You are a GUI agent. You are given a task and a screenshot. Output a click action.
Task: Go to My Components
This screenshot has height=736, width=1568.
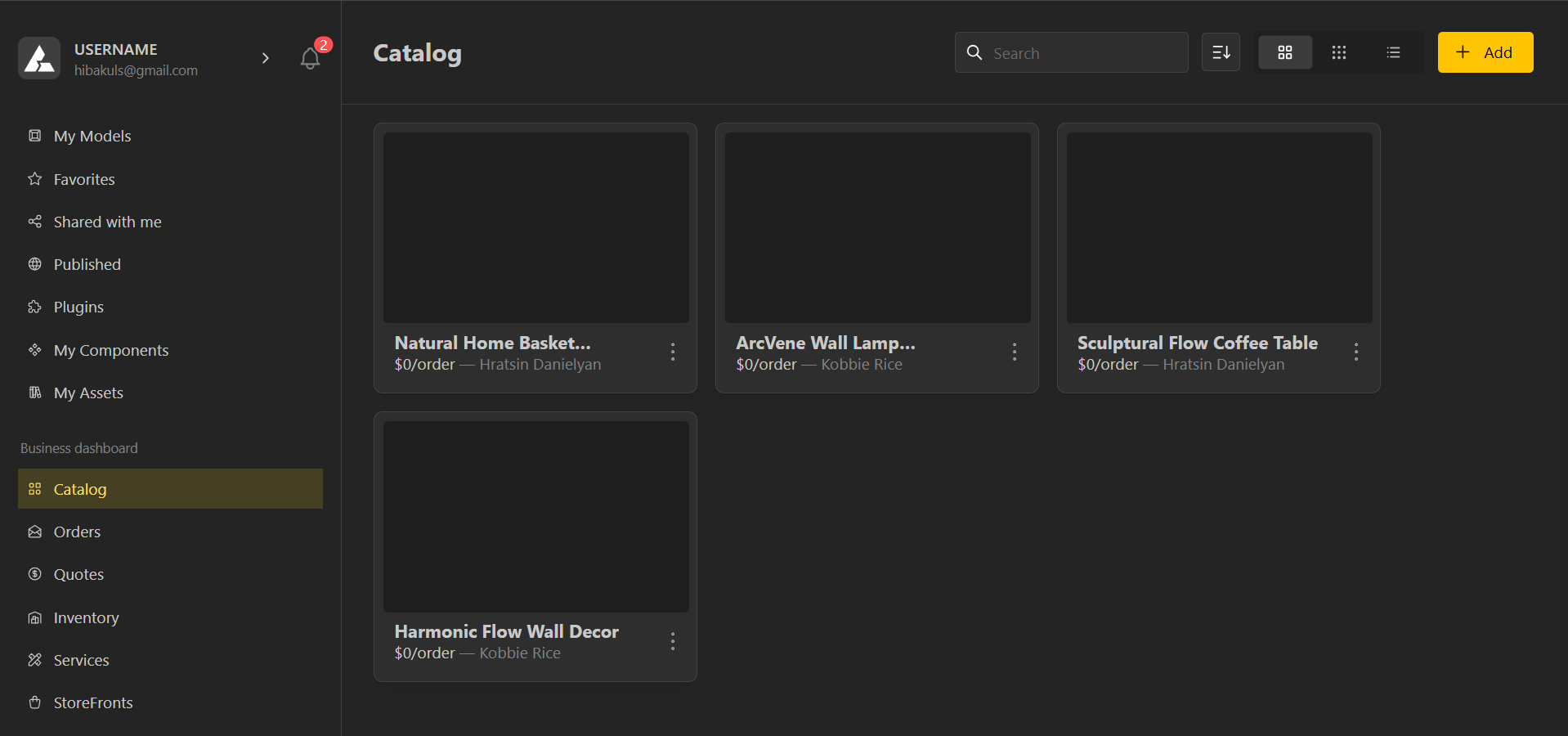(x=111, y=350)
